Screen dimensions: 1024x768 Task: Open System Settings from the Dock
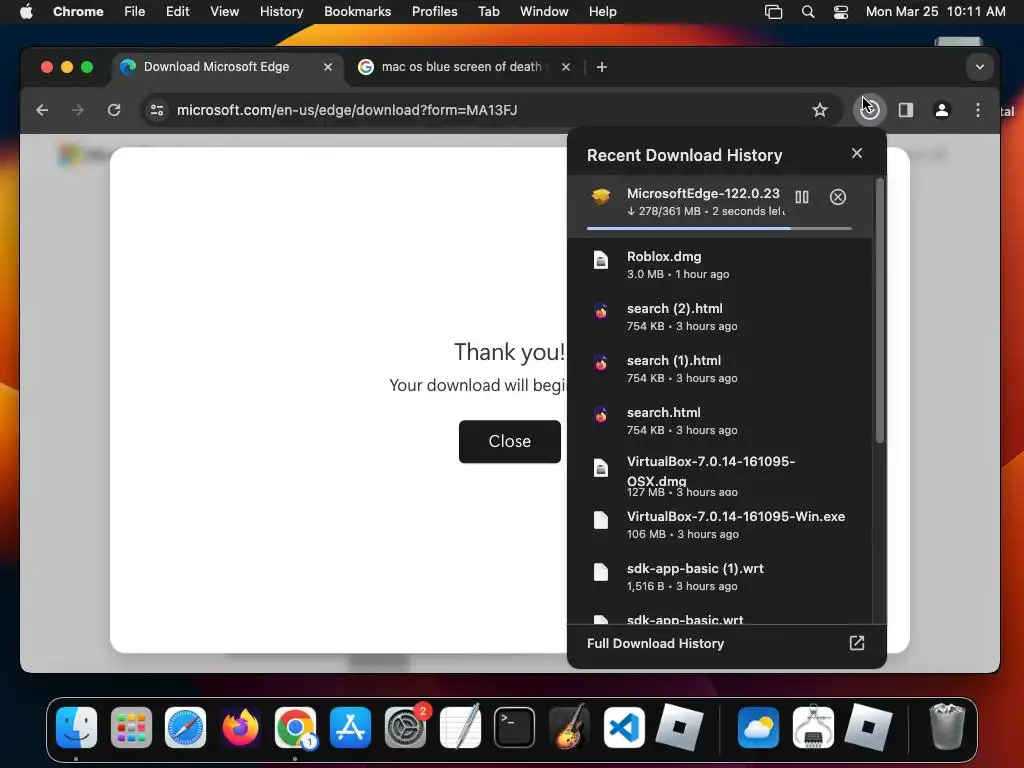406,727
